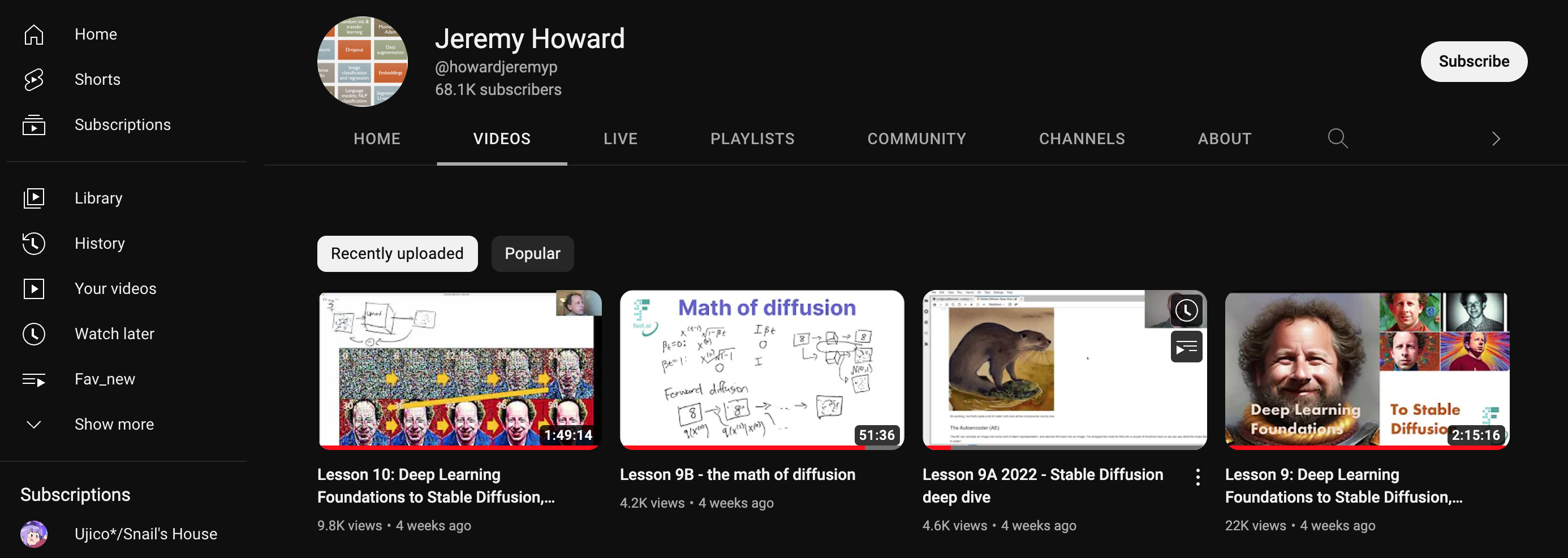Open the Subscriptions icon in sidebar
Viewport: 1568px width, 558px height.
pos(34,125)
